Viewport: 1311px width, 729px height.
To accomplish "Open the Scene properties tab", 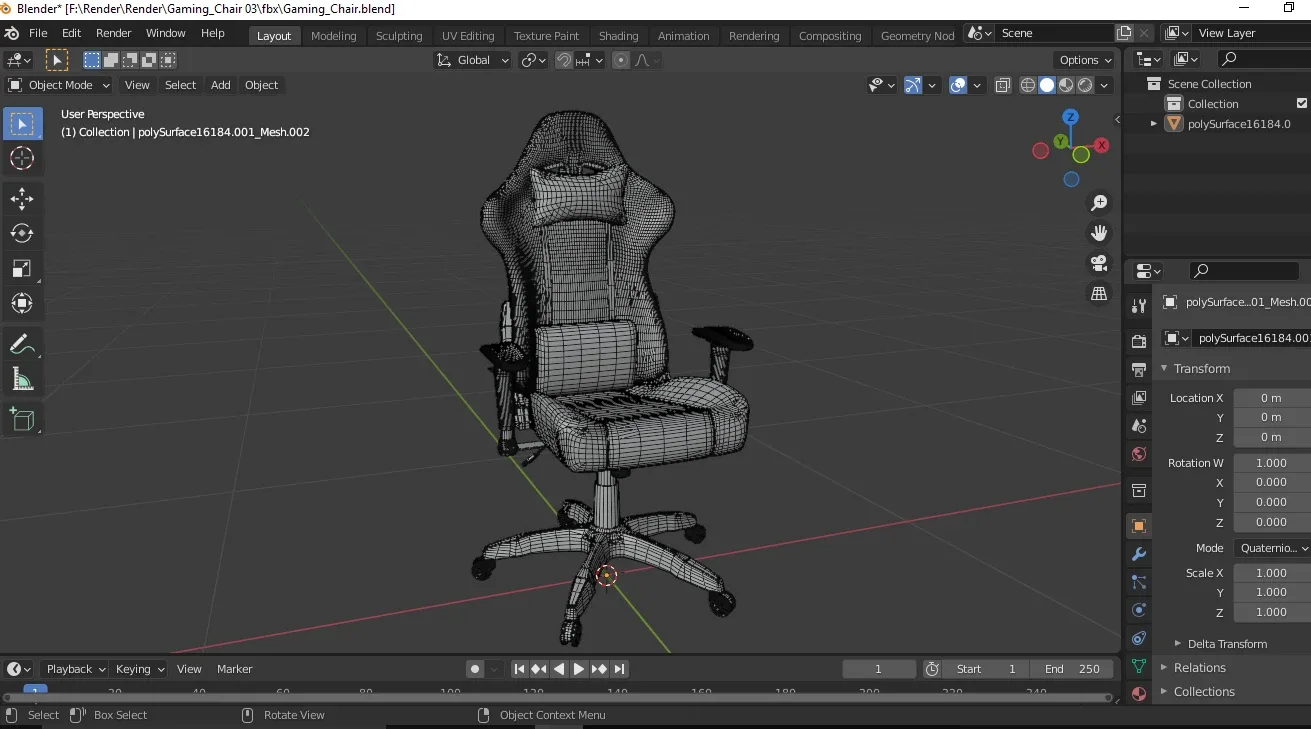I will (x=1138, y=426).
